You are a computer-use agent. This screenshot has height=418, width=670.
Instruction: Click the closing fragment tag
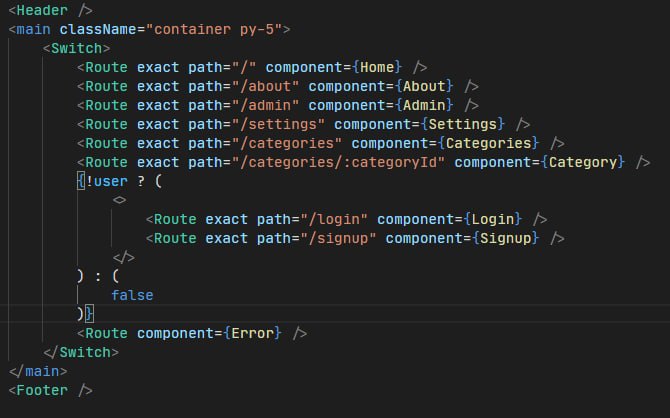click(x=124, y=257)
